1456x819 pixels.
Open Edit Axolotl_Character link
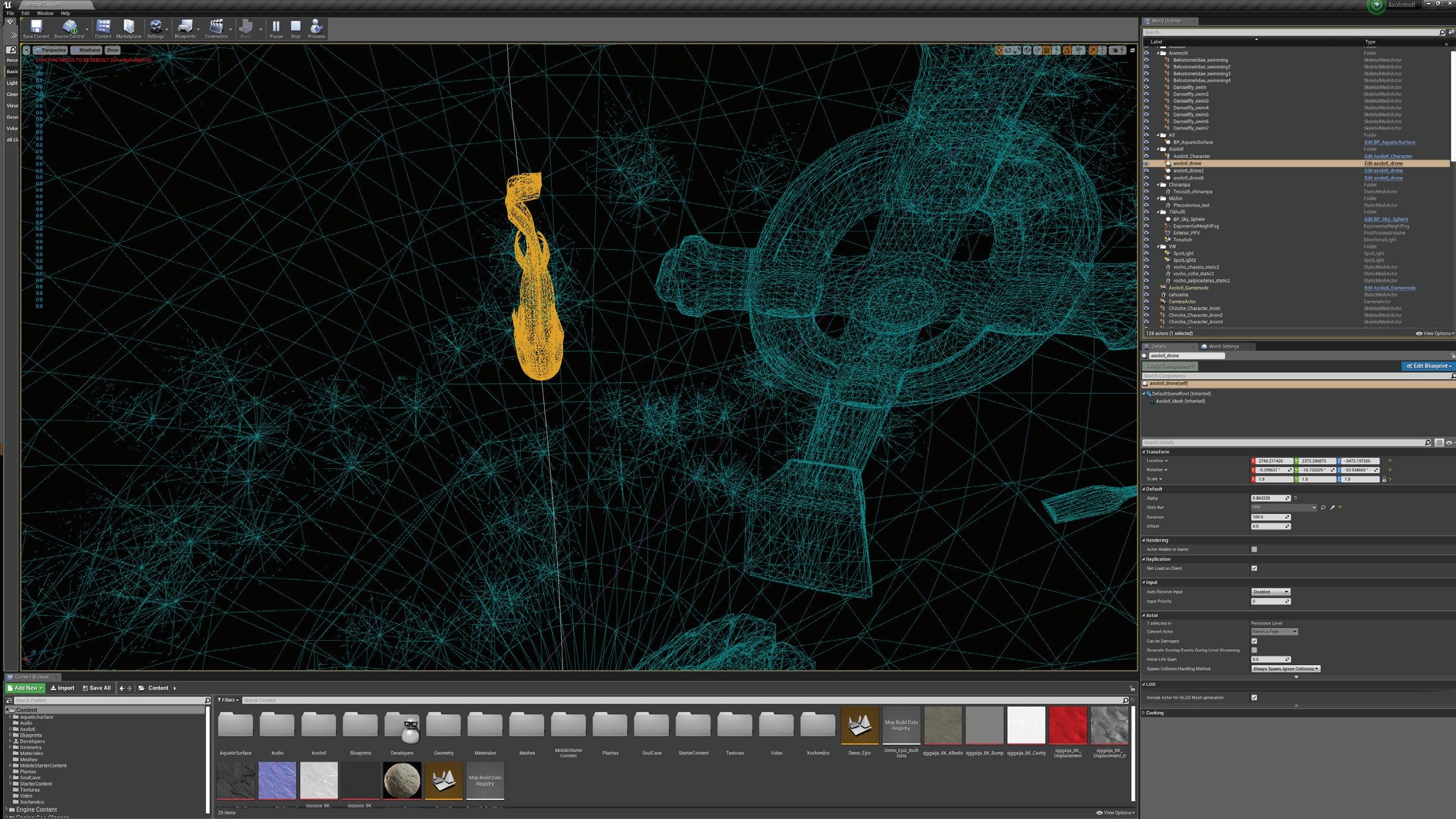click(x=1388, y=156)
